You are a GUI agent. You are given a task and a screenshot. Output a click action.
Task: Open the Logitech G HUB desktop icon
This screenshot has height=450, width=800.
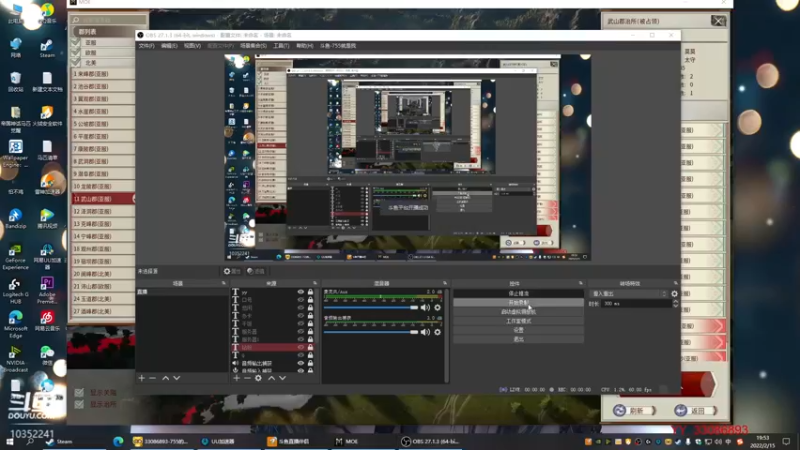(x=15, y=290)
